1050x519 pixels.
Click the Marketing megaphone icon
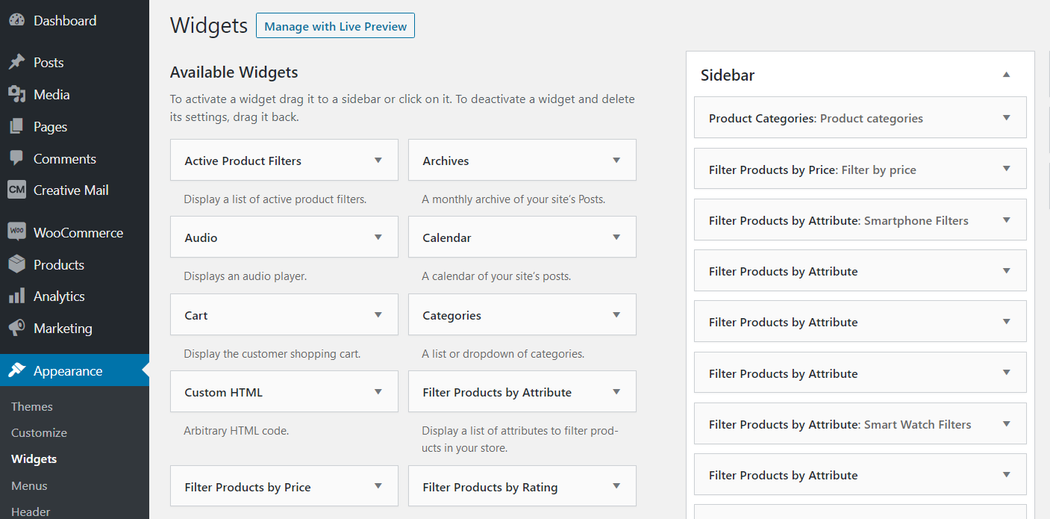tap(17, 328)
